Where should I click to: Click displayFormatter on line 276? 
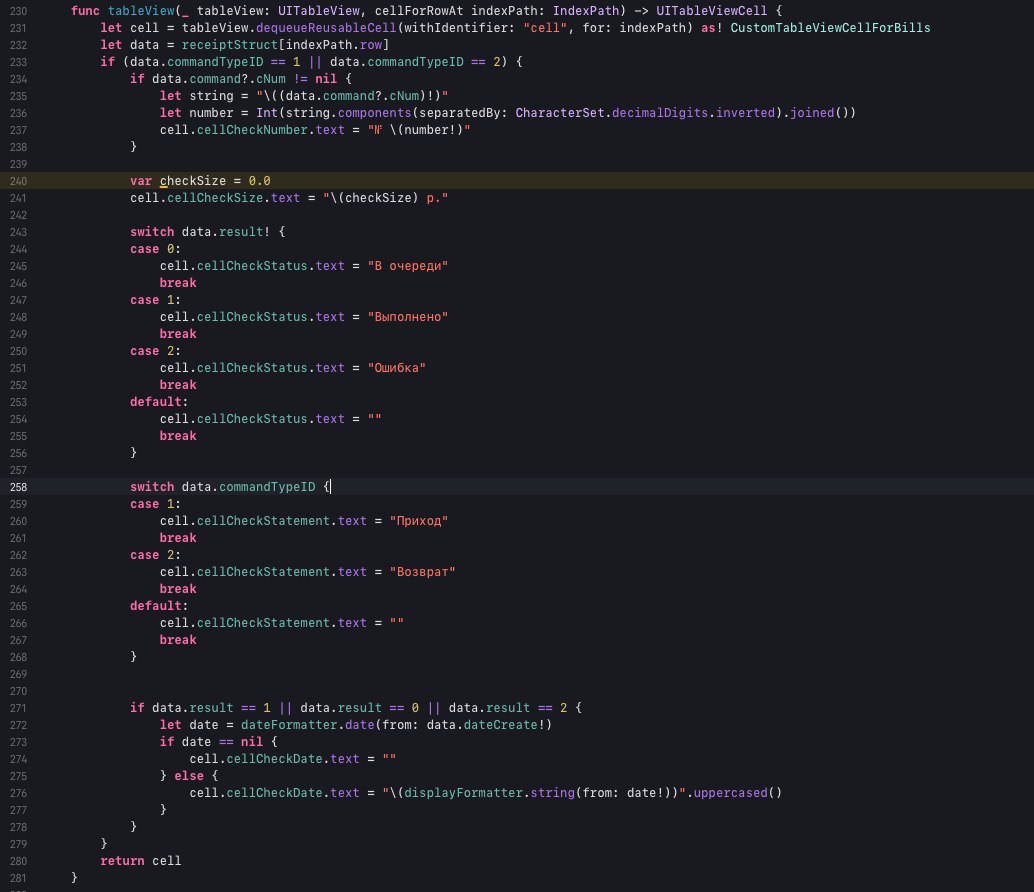click(x=464, y=793)
